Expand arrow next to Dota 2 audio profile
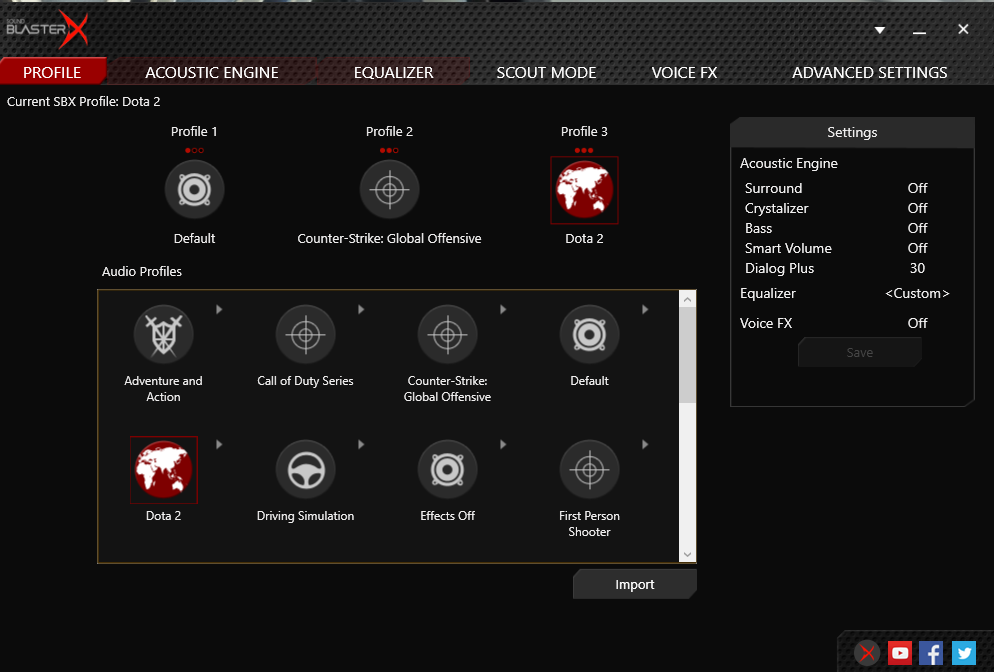Image resolution: width=994 pixels, height=672 pixels. click(219, 445)
